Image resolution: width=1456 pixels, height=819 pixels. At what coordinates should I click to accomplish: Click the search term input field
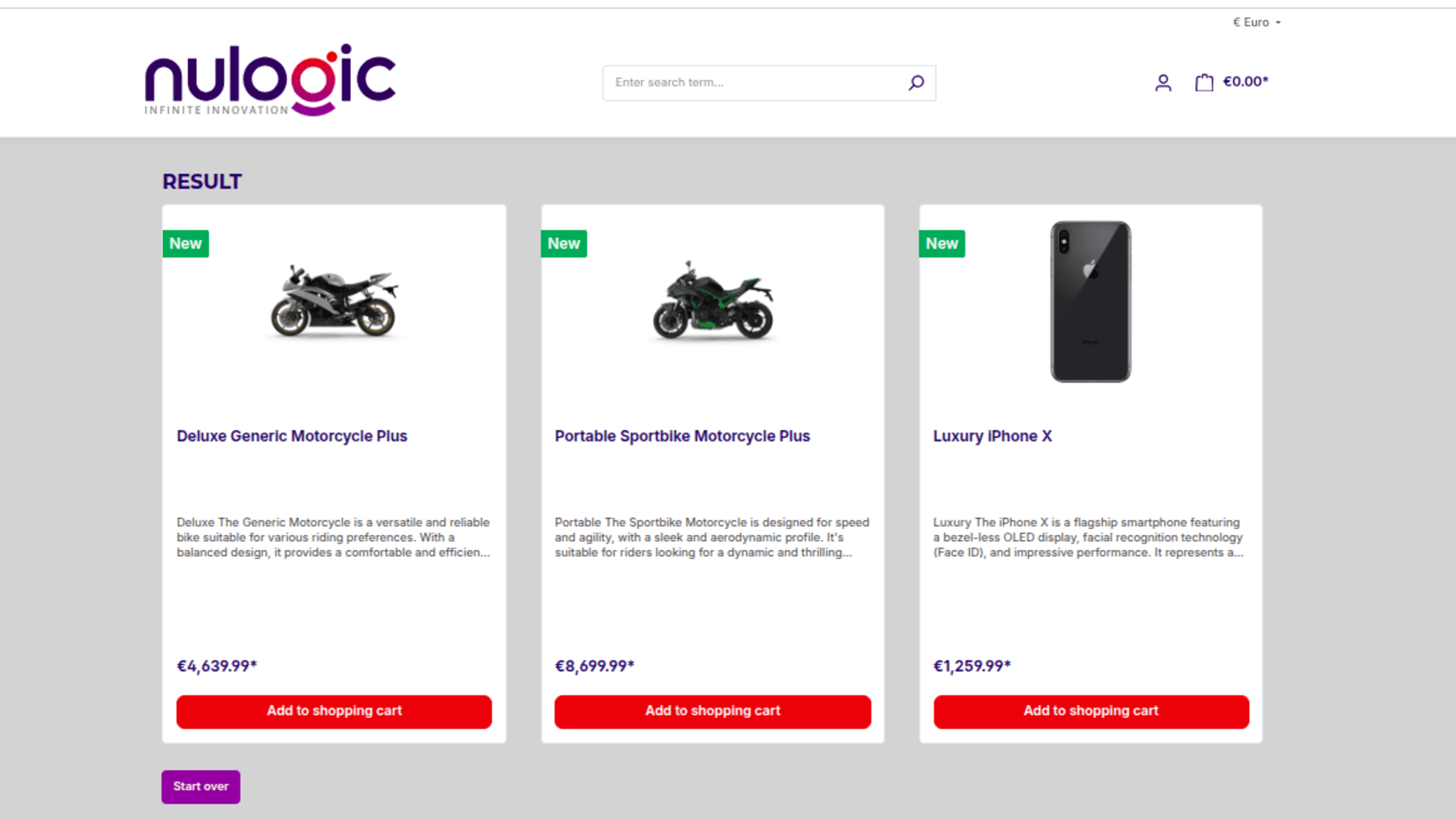(x=758, y=83)
